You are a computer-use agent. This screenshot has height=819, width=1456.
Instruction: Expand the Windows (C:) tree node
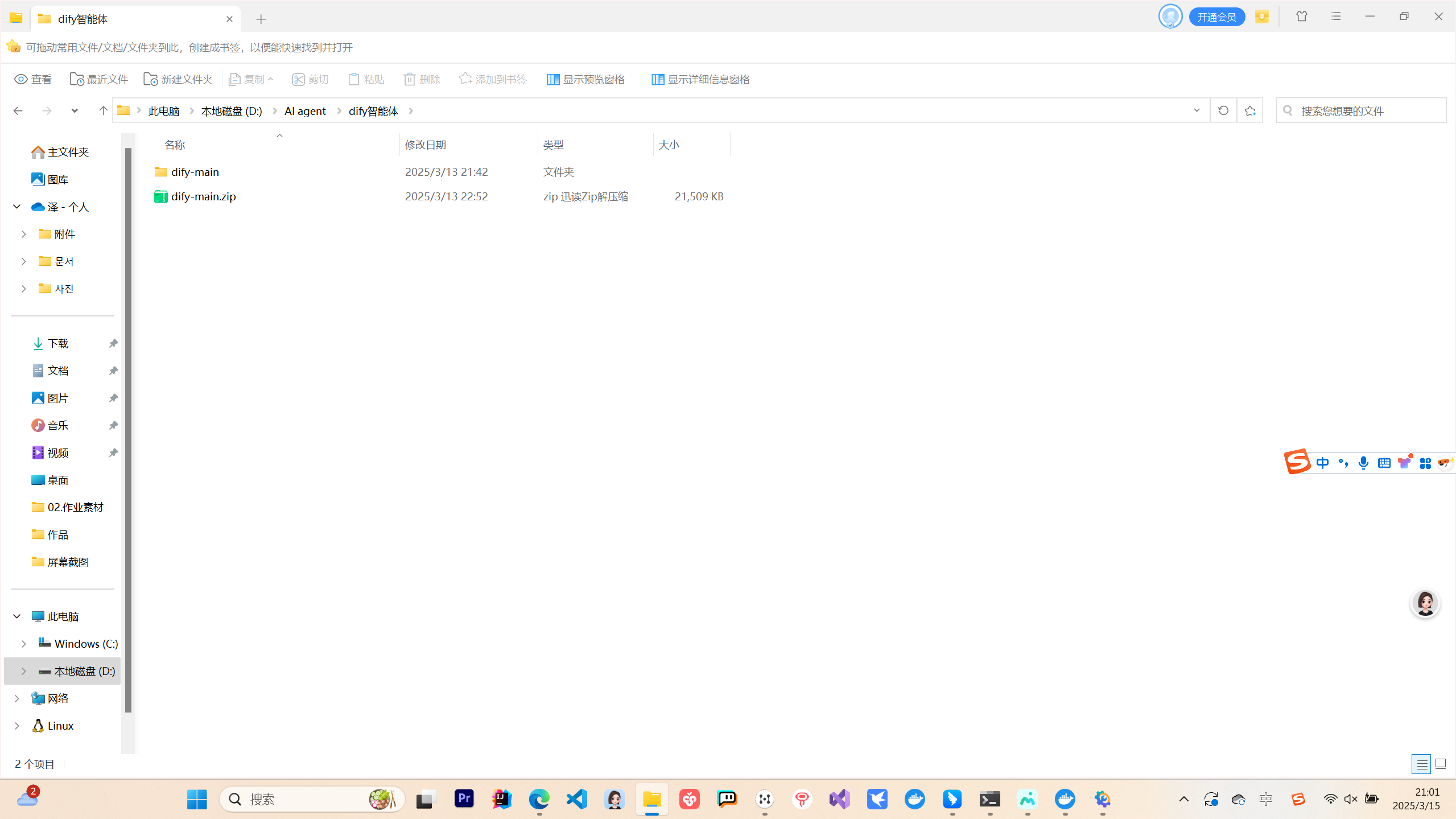[24, 644]
